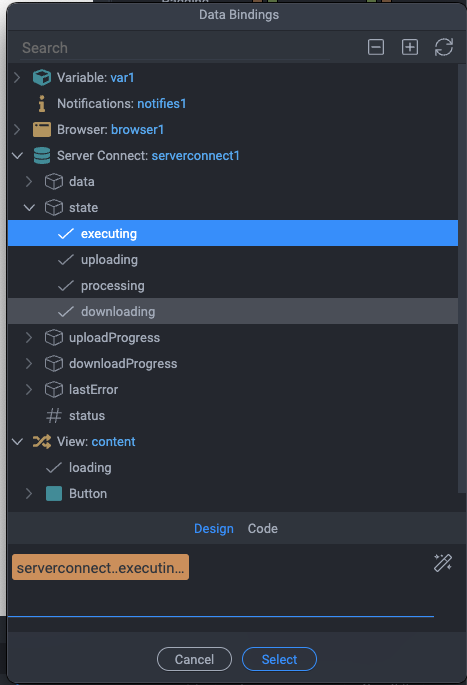
Task: Click the collapse all minus icon
Action: [x=376, y=47]
